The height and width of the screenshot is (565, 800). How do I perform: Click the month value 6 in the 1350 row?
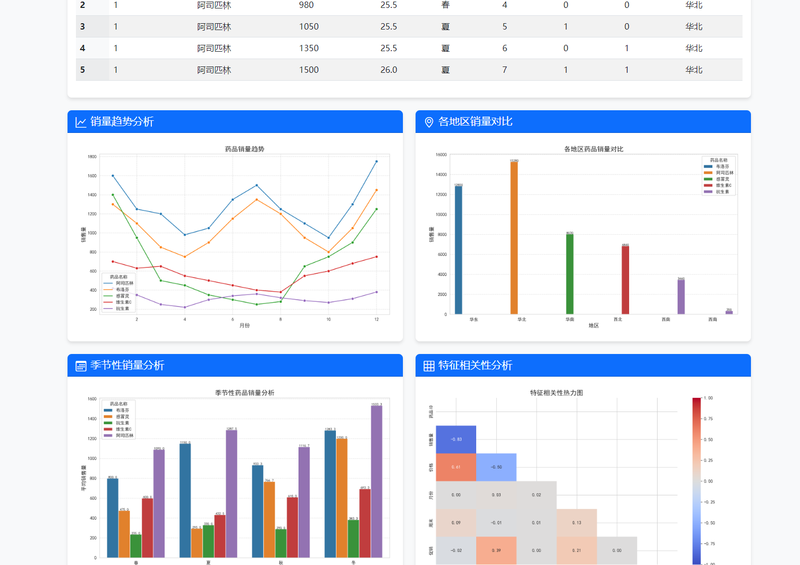tap(505, 48)
